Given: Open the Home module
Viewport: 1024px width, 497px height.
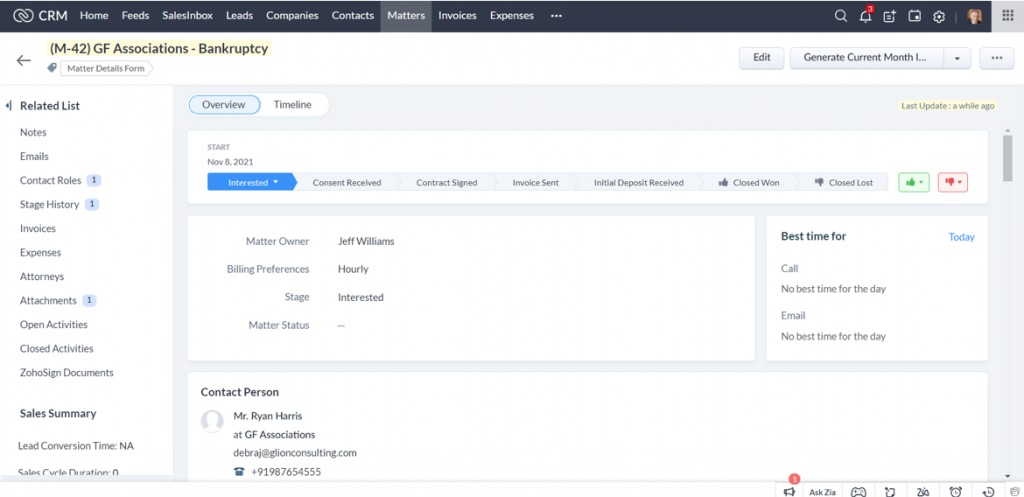Looking at the screenshot, I should tap(94, 16).
